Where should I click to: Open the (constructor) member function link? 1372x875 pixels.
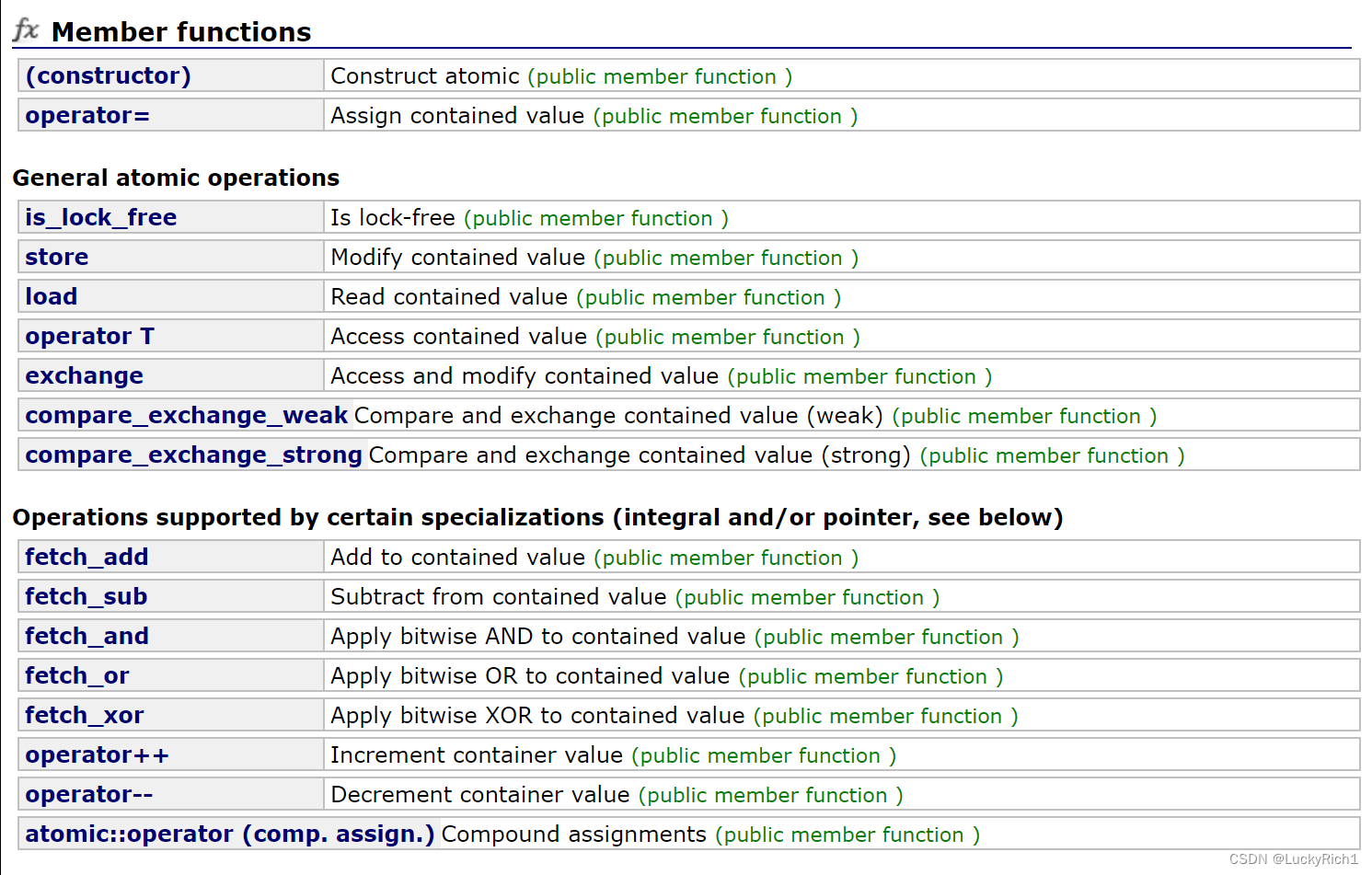coord(108,75)
